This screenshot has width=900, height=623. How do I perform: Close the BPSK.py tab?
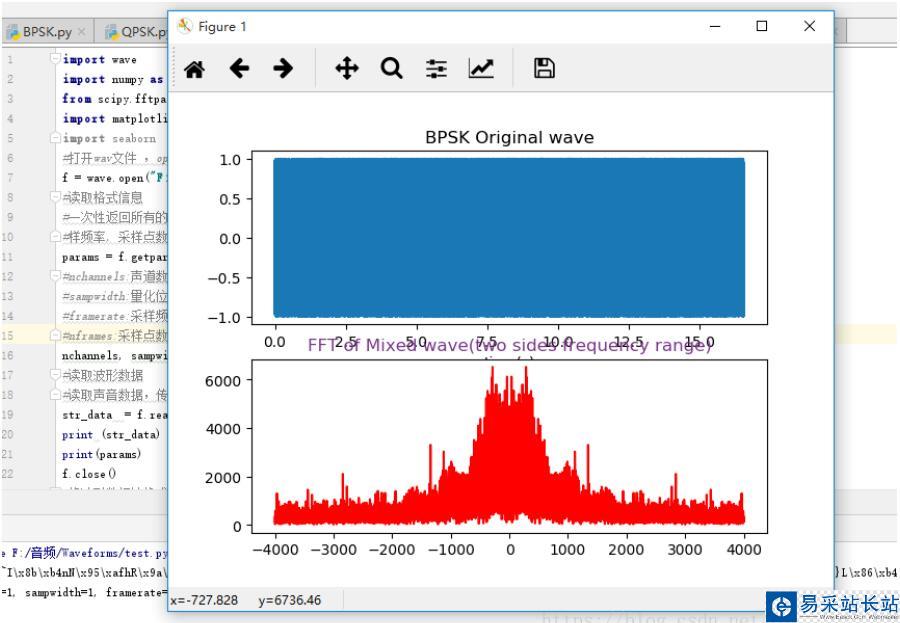pyautogui.click(x=82, y=32)
